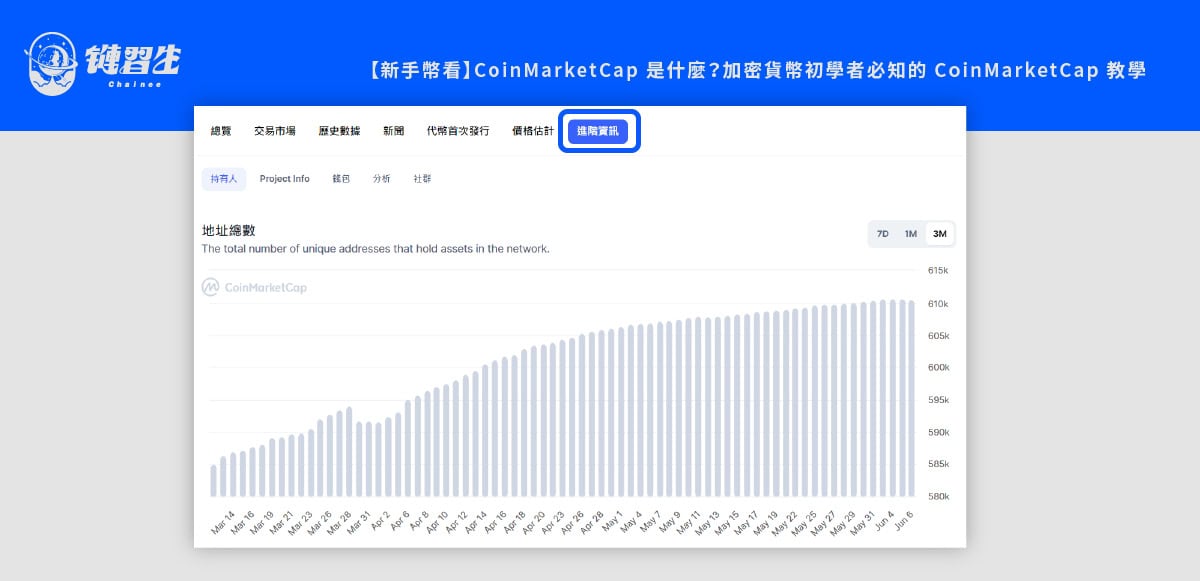View the 價格估計 tab

533,131
